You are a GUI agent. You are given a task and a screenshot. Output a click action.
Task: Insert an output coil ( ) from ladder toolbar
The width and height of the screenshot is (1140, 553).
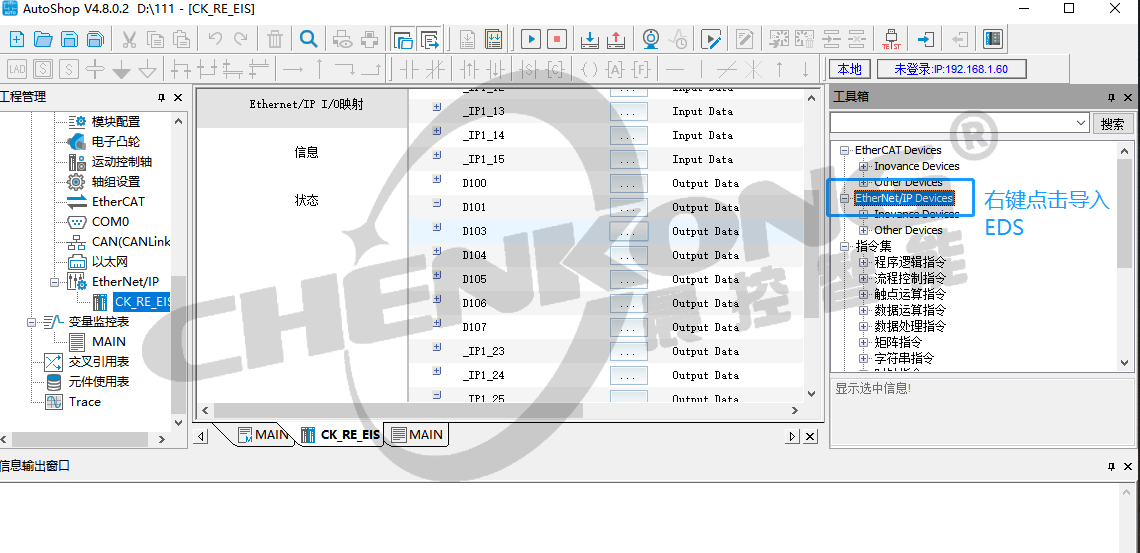point(590,69)
